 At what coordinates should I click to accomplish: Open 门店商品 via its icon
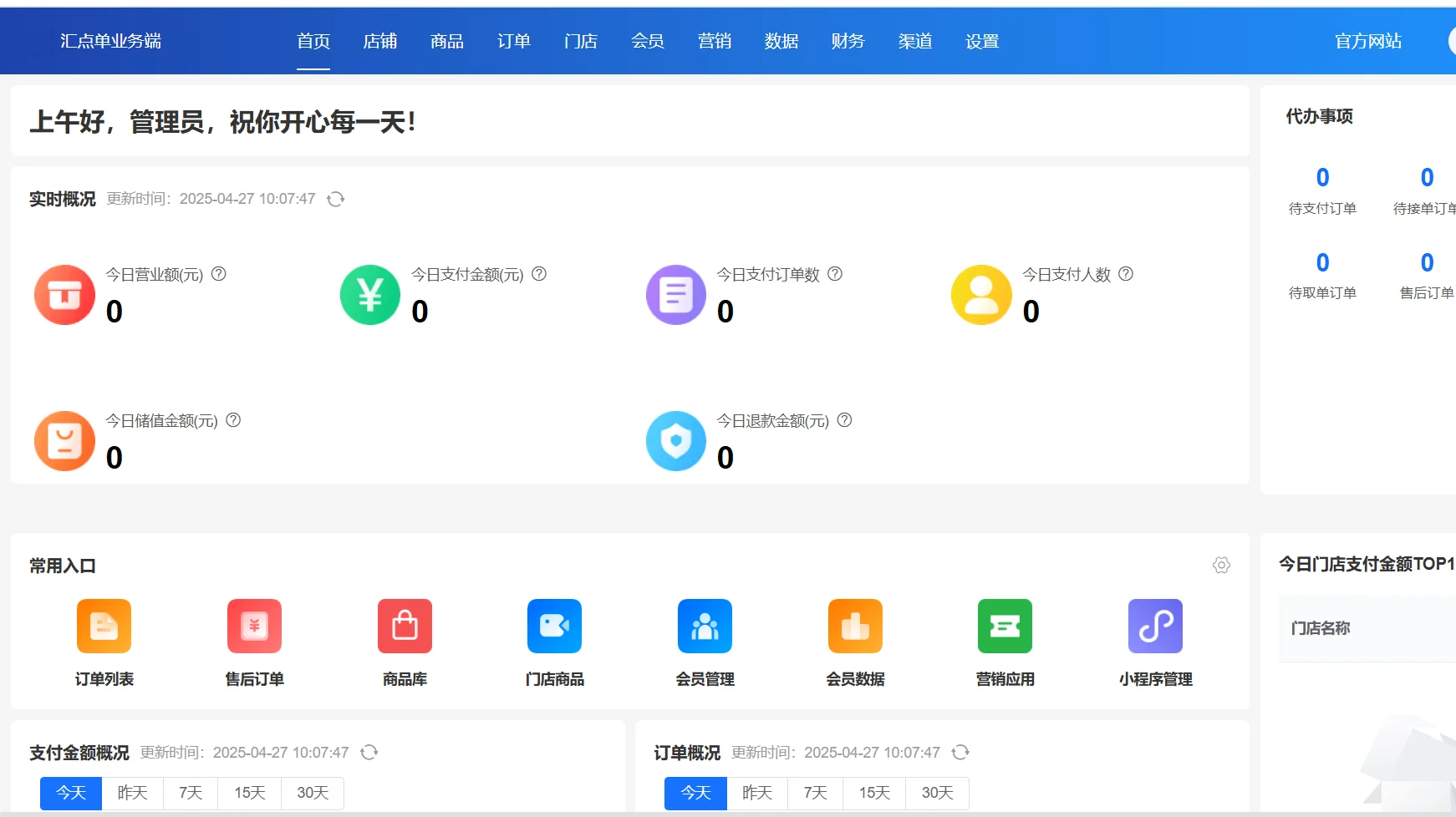[554, 626]
